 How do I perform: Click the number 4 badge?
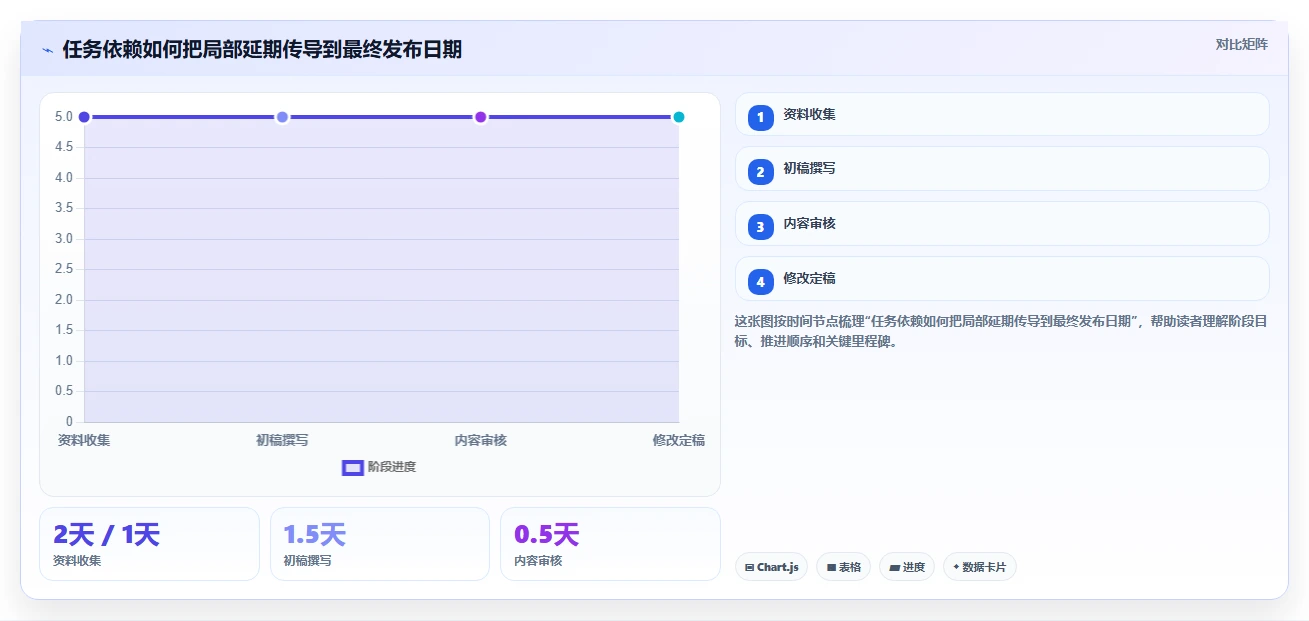point(760,282)
